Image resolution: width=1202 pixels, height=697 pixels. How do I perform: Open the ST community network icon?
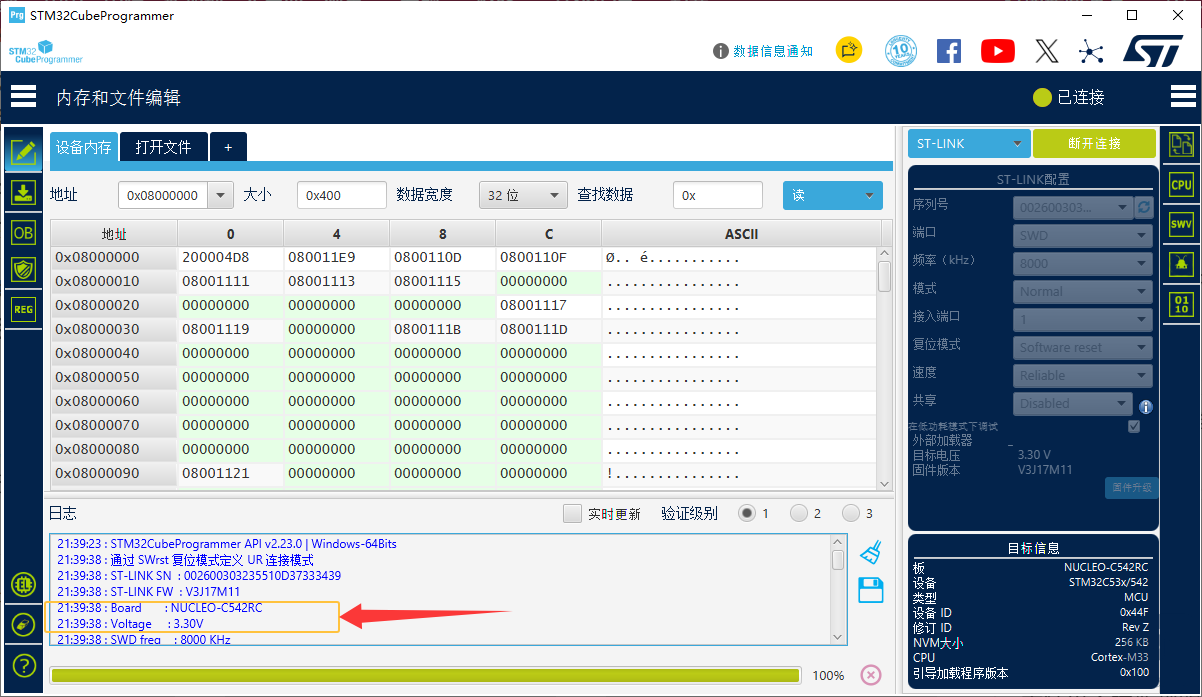(1091, 50)
